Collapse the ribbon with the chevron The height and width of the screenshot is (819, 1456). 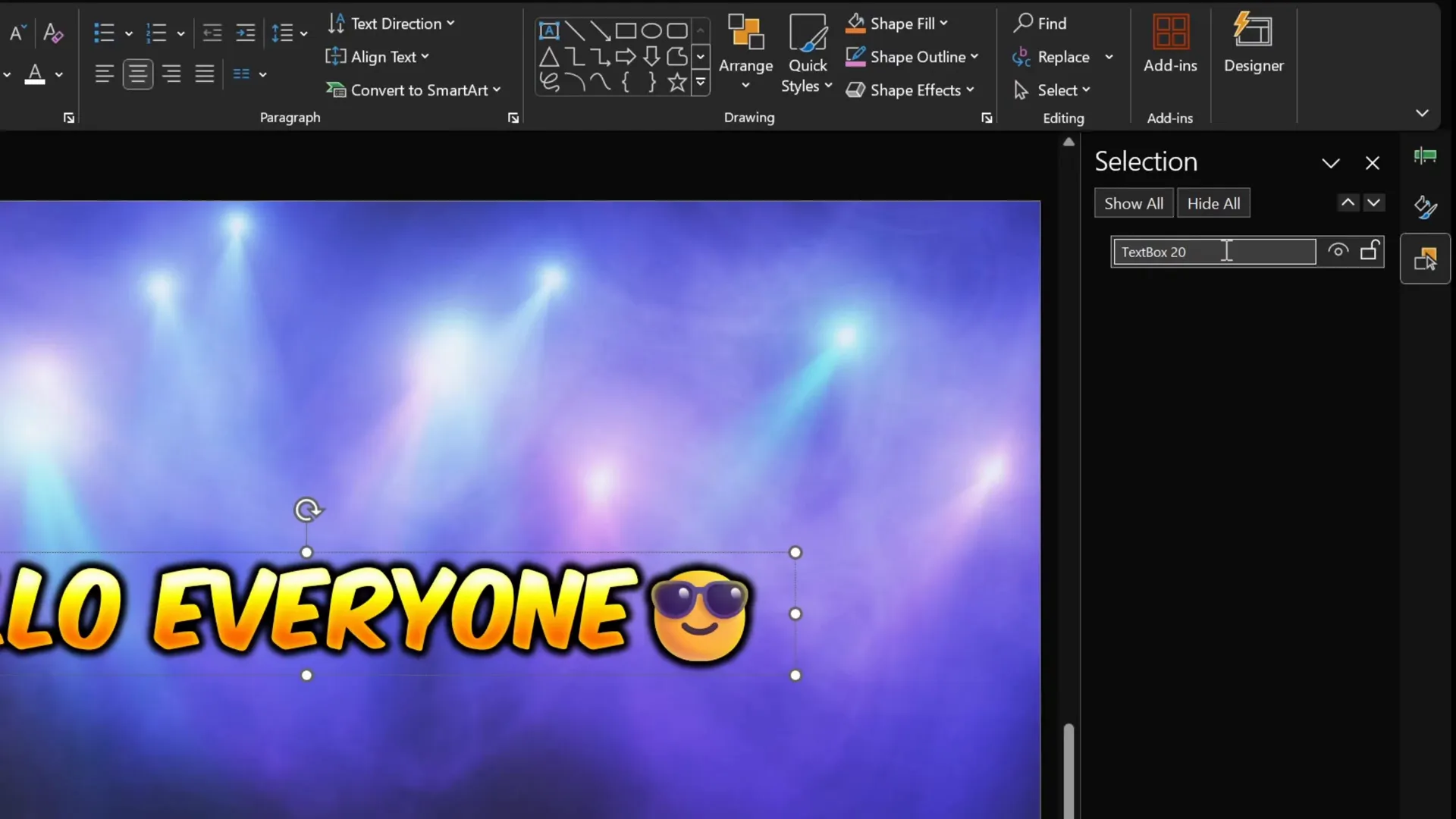click(1422, 113)
